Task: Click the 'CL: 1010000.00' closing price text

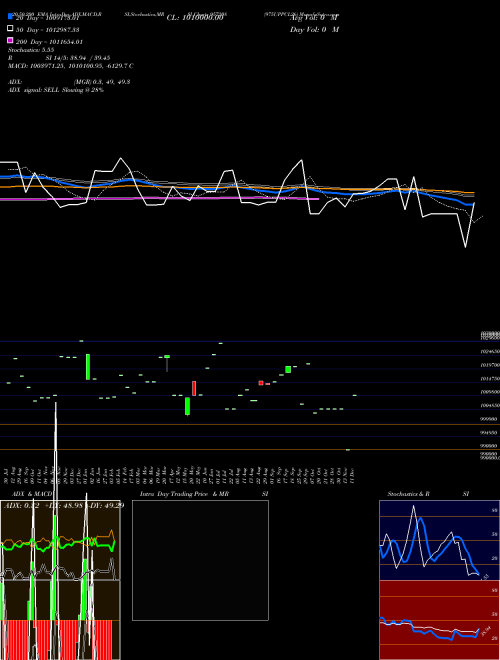Action: (194, 18)
